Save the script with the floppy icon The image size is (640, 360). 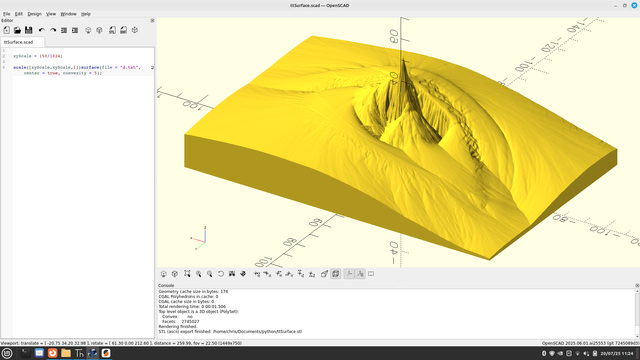pos(29,30)
